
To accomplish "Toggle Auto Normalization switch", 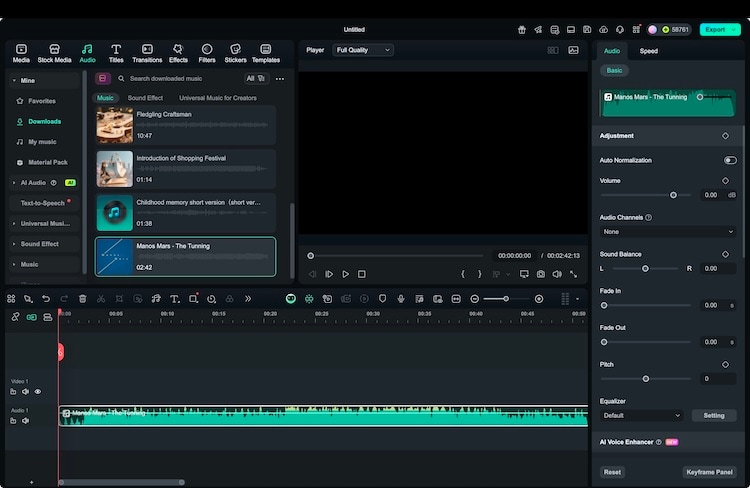I will (x=730, y=160).
